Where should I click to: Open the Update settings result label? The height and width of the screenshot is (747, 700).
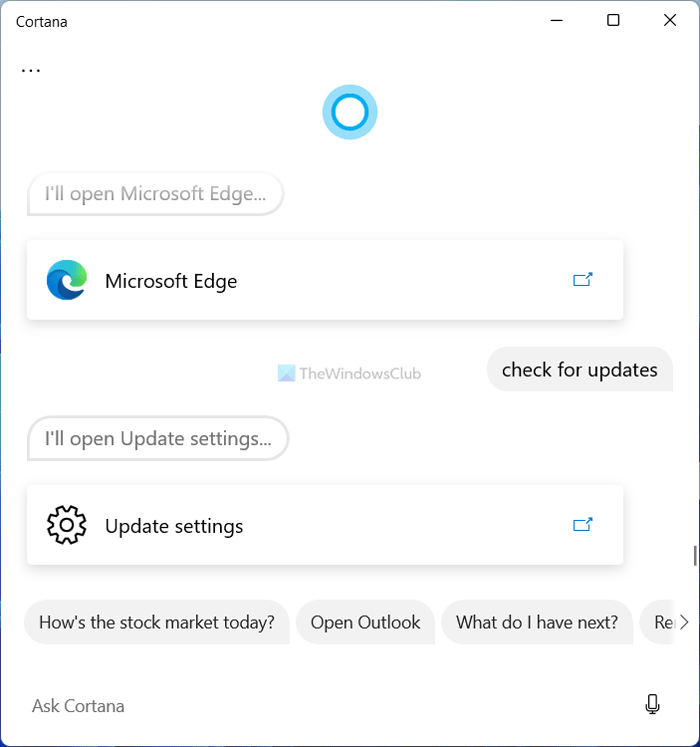click(174, 526)
